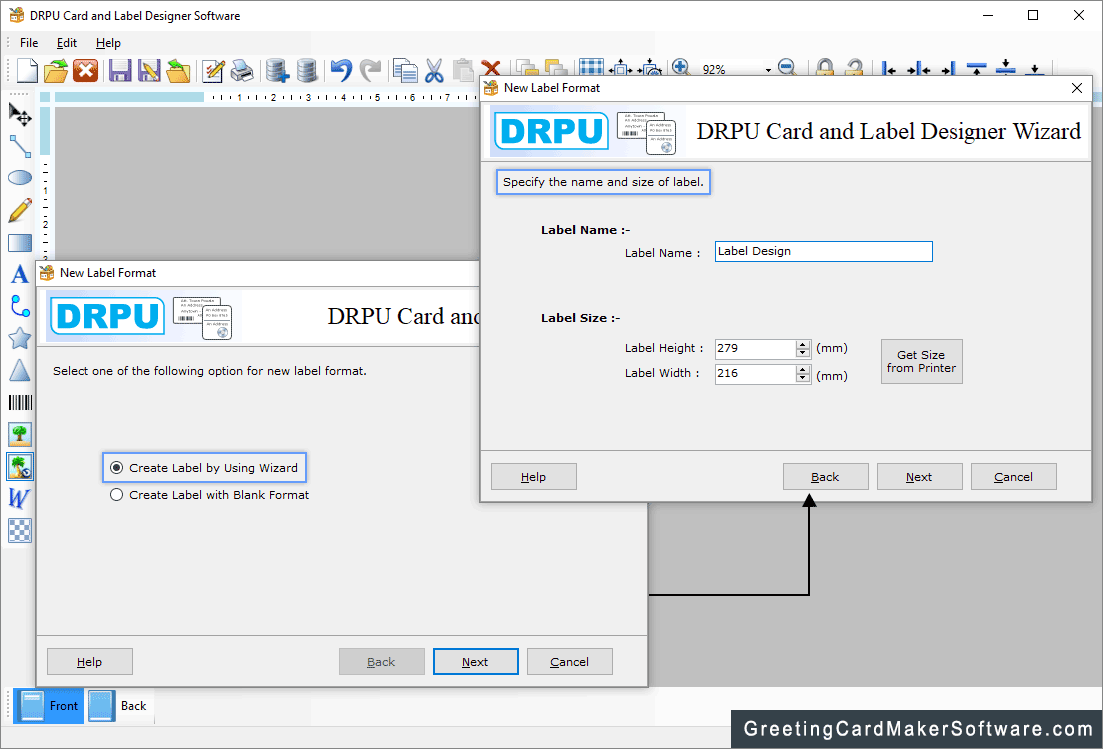Image resolution: width=1103 pixels, height=749 pixels.
Task: Click Get Size from Printer button
Action: [x=922, y=361]
